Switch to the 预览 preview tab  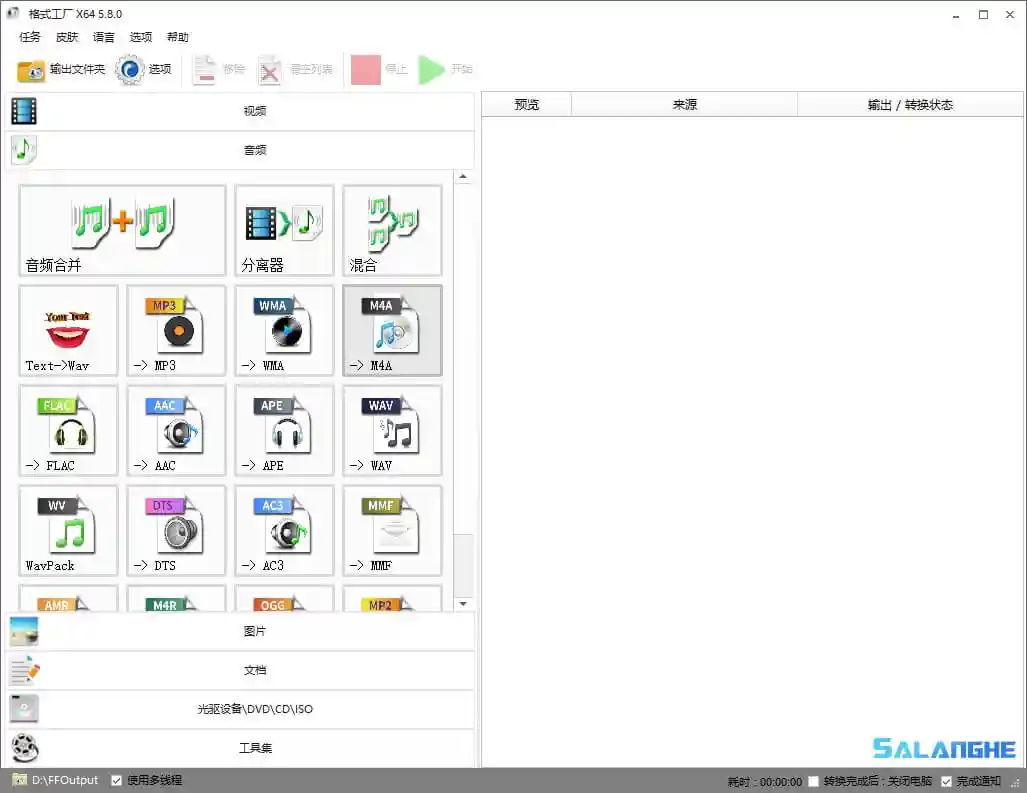click(525, 103)
